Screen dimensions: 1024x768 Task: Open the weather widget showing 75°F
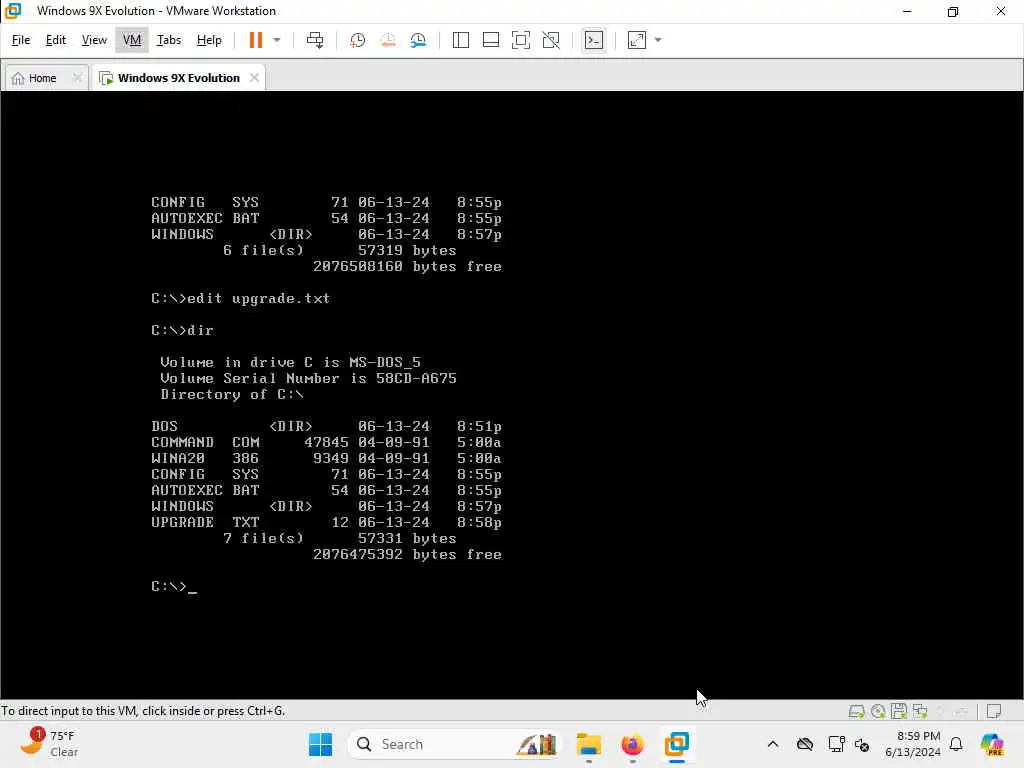click(x=48, y=744)
